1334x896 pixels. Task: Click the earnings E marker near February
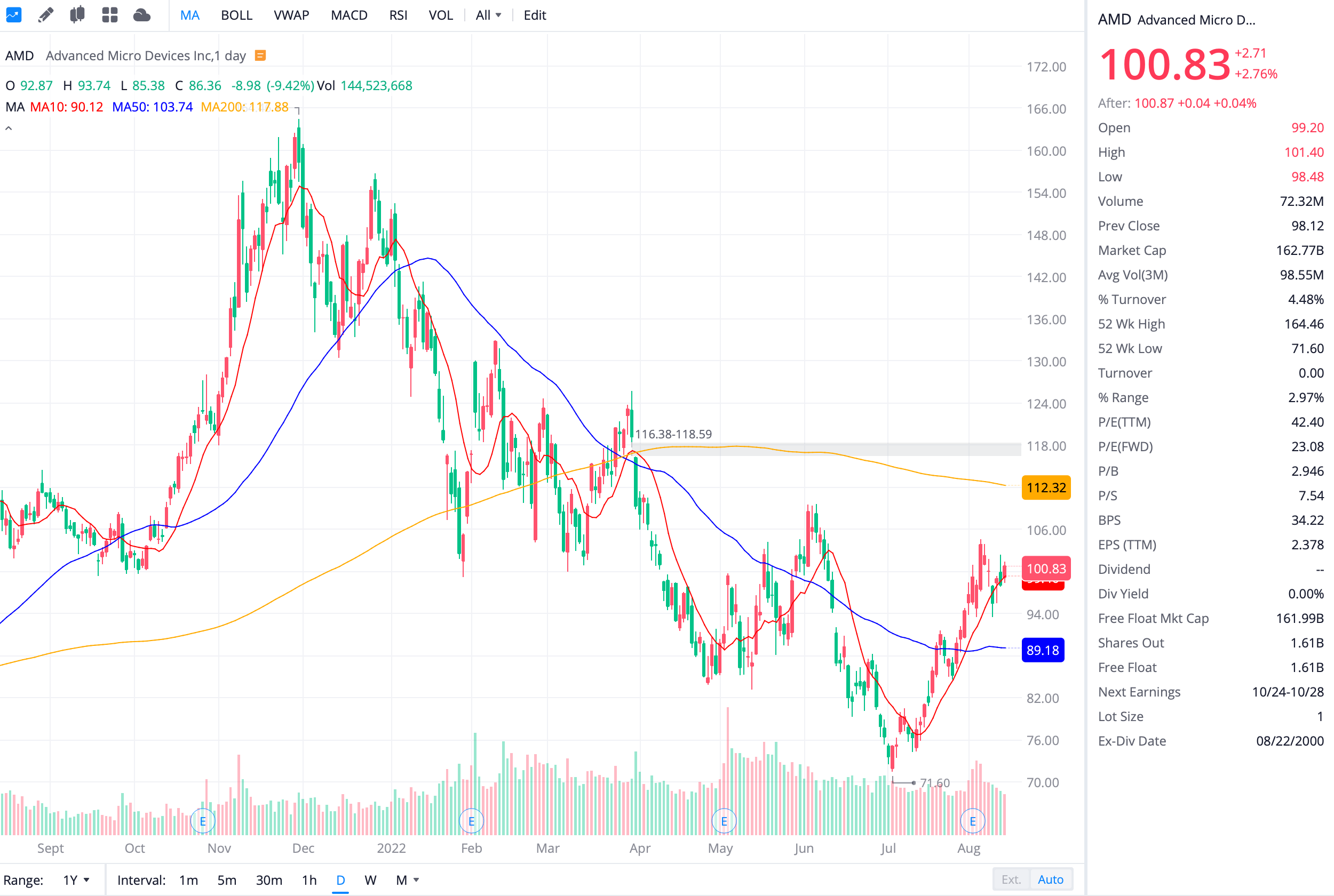pos(472,820)
